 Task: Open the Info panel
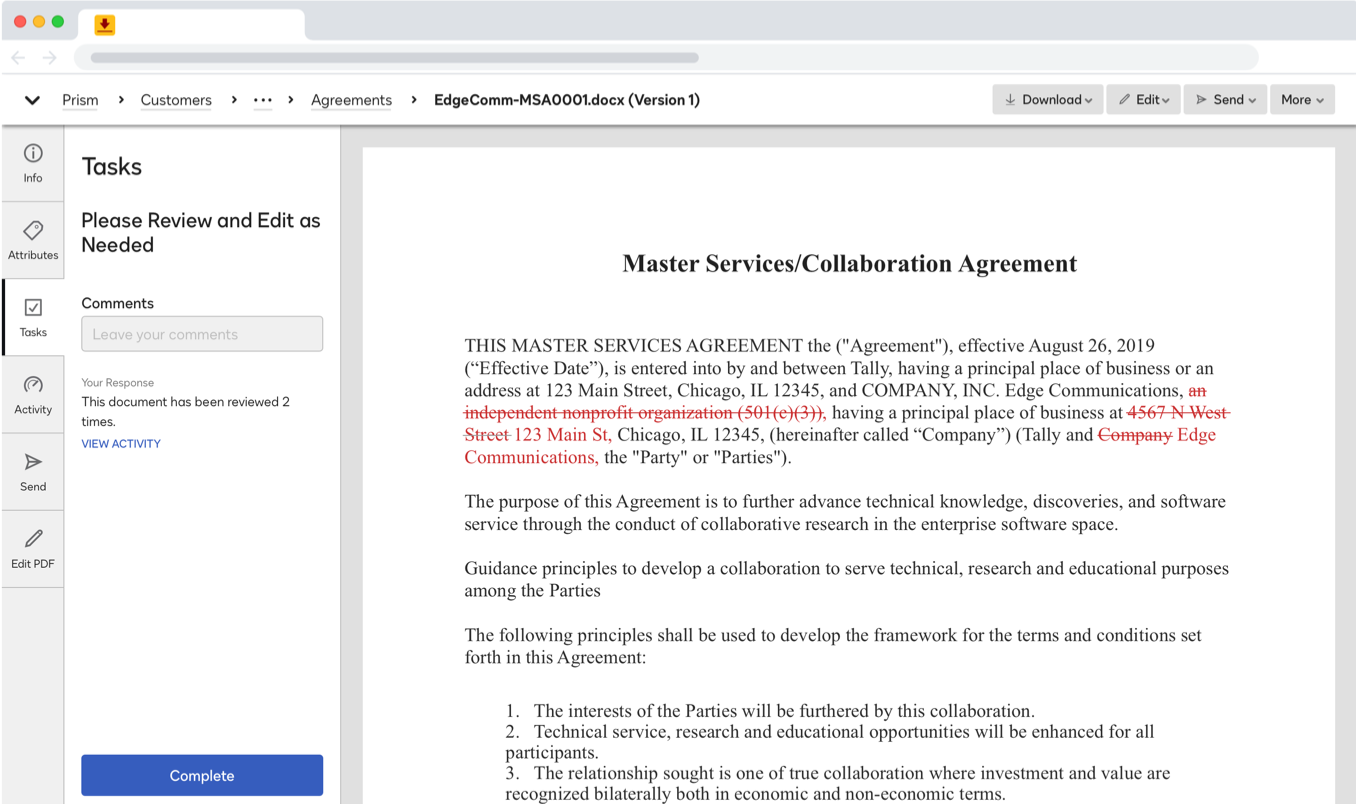click(32, 163)
